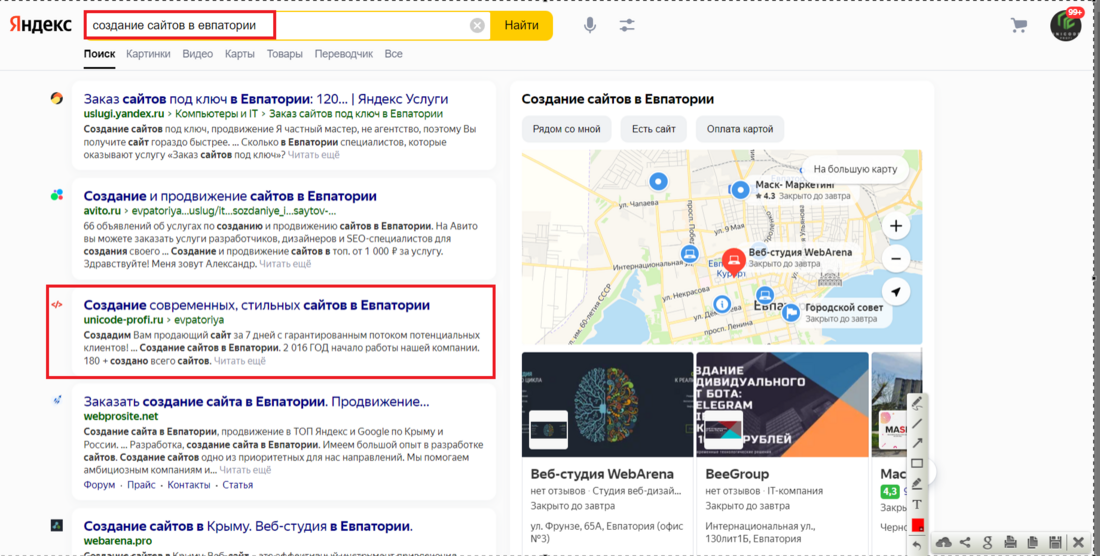The width and height of the screenshot is (1100, 556).
Task: Open search settings sliders icon
Action: point(627,25)
